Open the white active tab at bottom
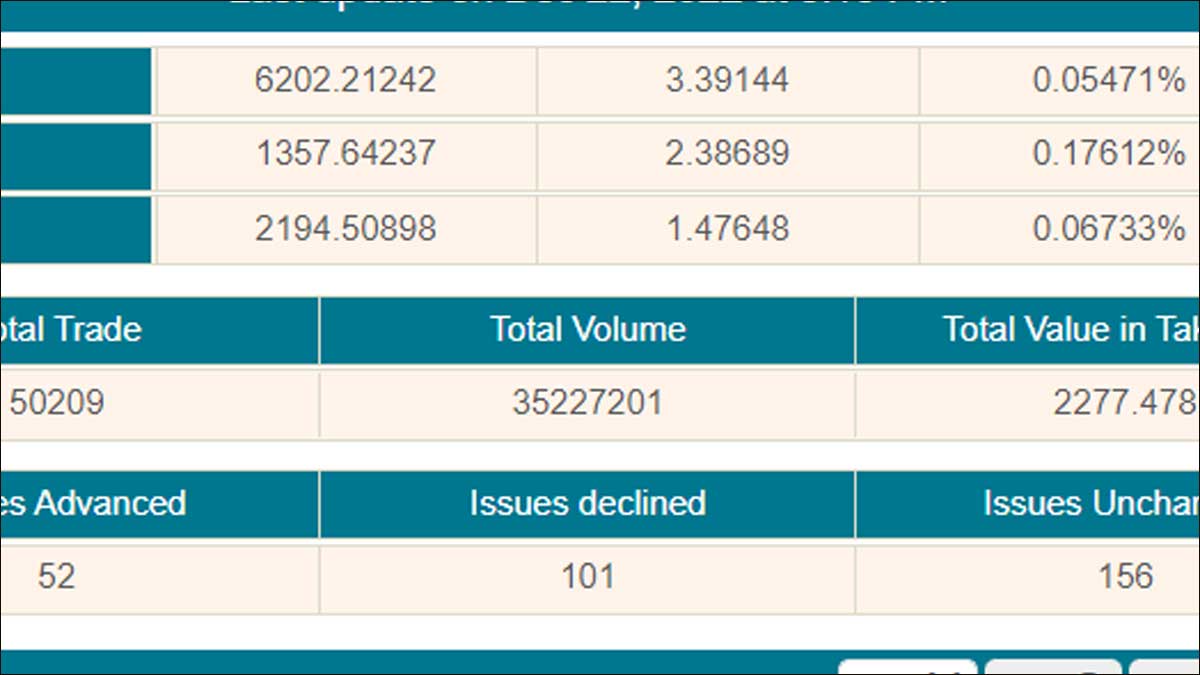This screenshot has height=675, width=1200. (907, 668)
